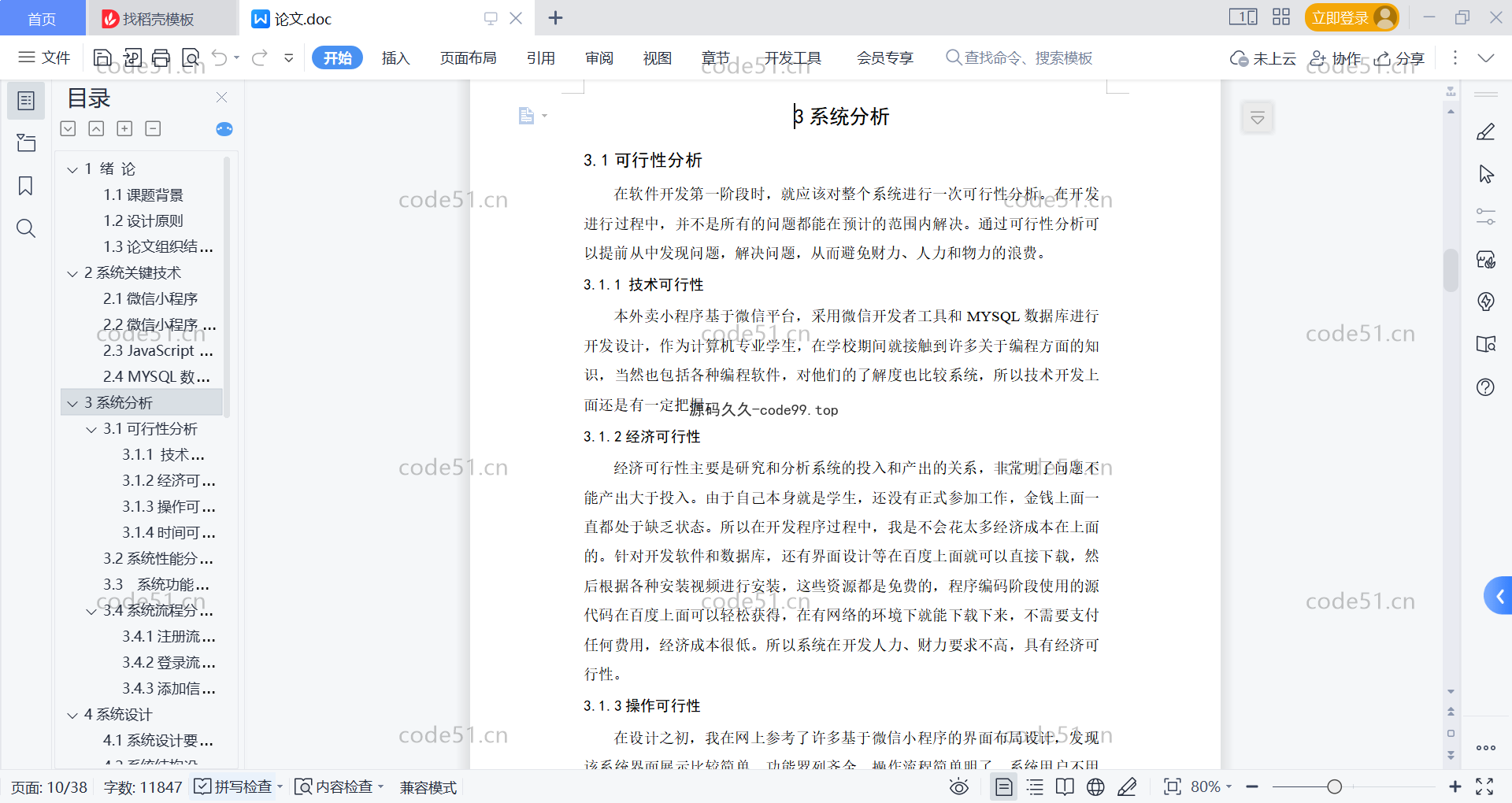Open the 找稻壳模板 tab
The width and height of the screenshot is (1512, 803).
point(161,18)
